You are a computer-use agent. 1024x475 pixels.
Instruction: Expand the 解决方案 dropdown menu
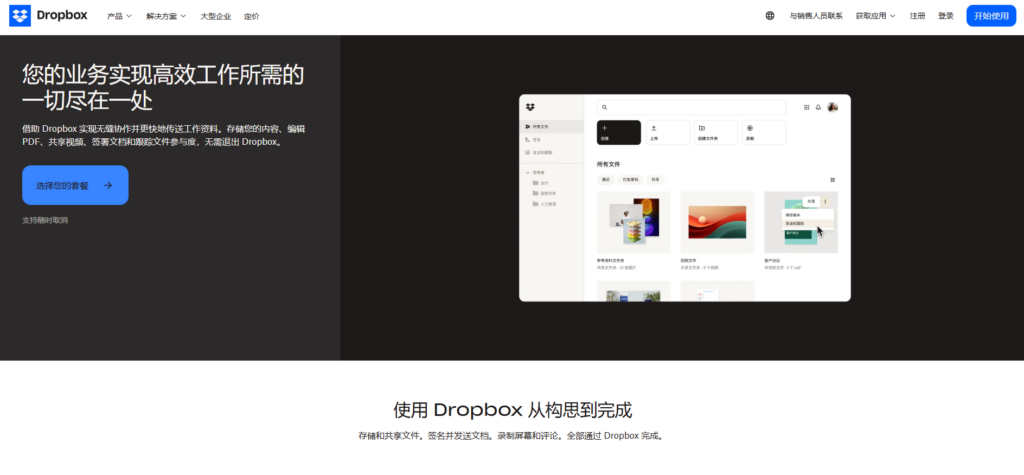click(166, 16)
